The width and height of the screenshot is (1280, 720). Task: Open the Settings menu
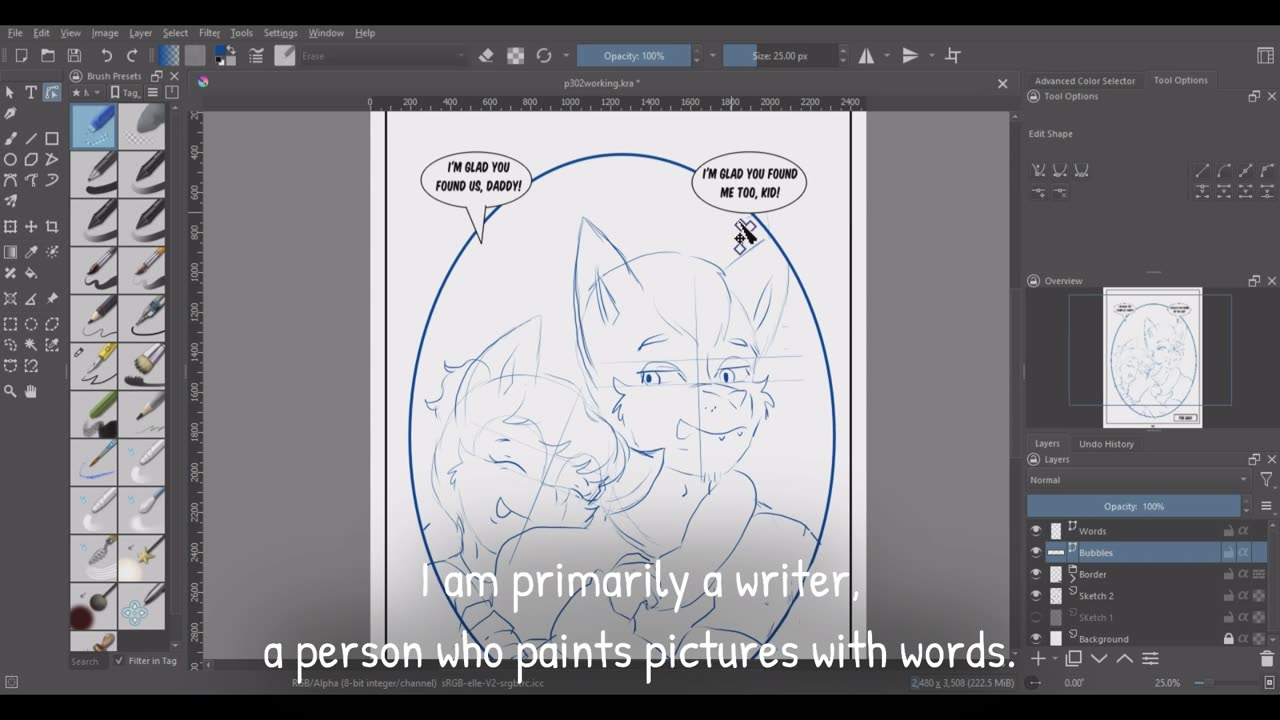(280, 33)
